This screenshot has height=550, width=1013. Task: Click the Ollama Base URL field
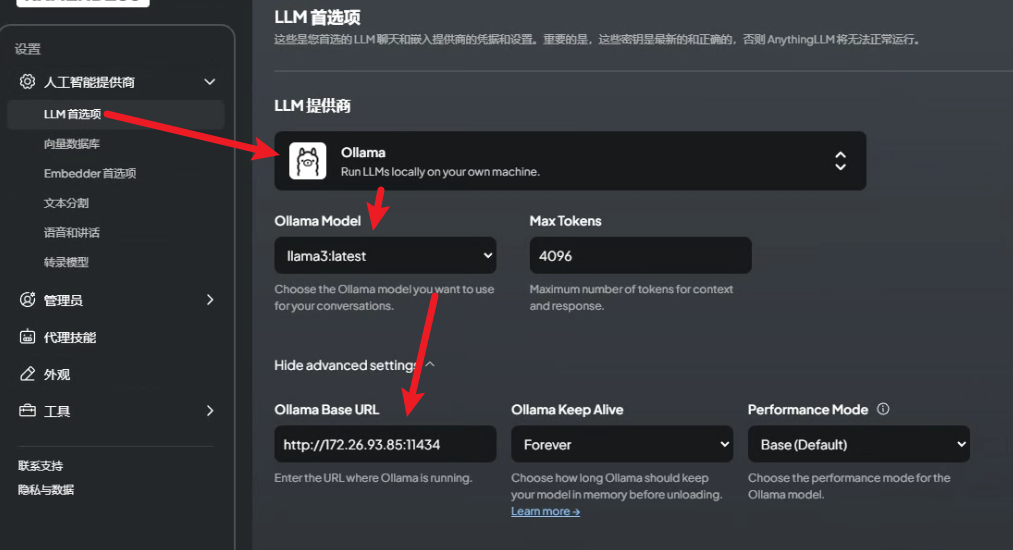(x=385, y=444)
